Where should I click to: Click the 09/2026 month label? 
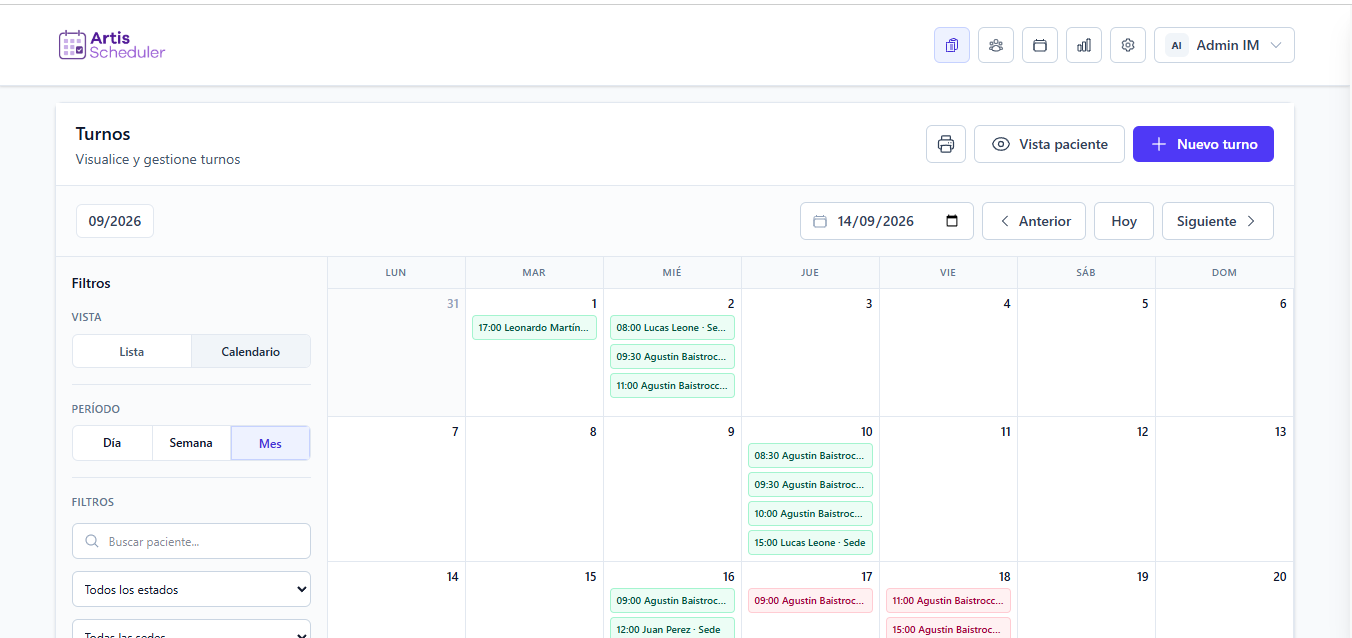click(115, 221)
